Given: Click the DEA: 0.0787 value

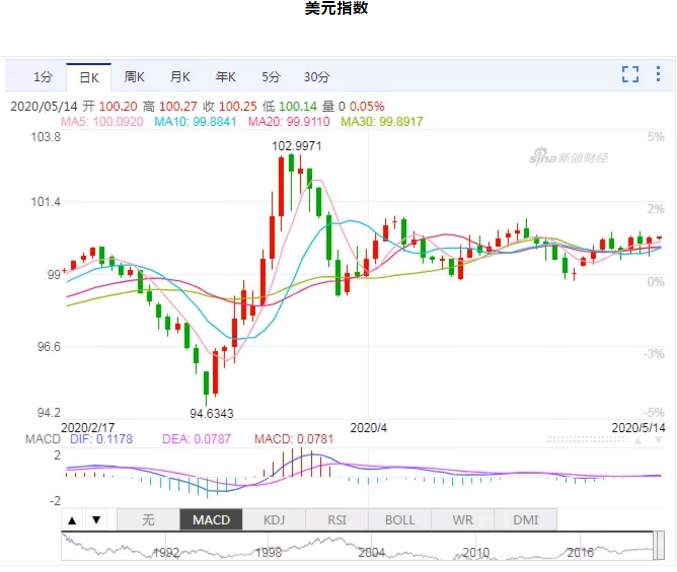Looking at the screenshot, I should point(196,439).
